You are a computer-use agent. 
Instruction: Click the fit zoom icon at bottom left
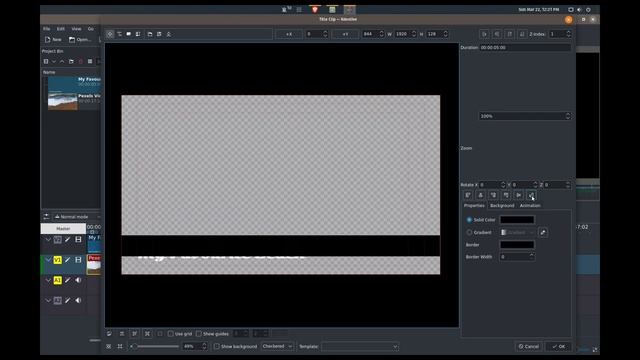pyautogui.click(x=109, y=347)
